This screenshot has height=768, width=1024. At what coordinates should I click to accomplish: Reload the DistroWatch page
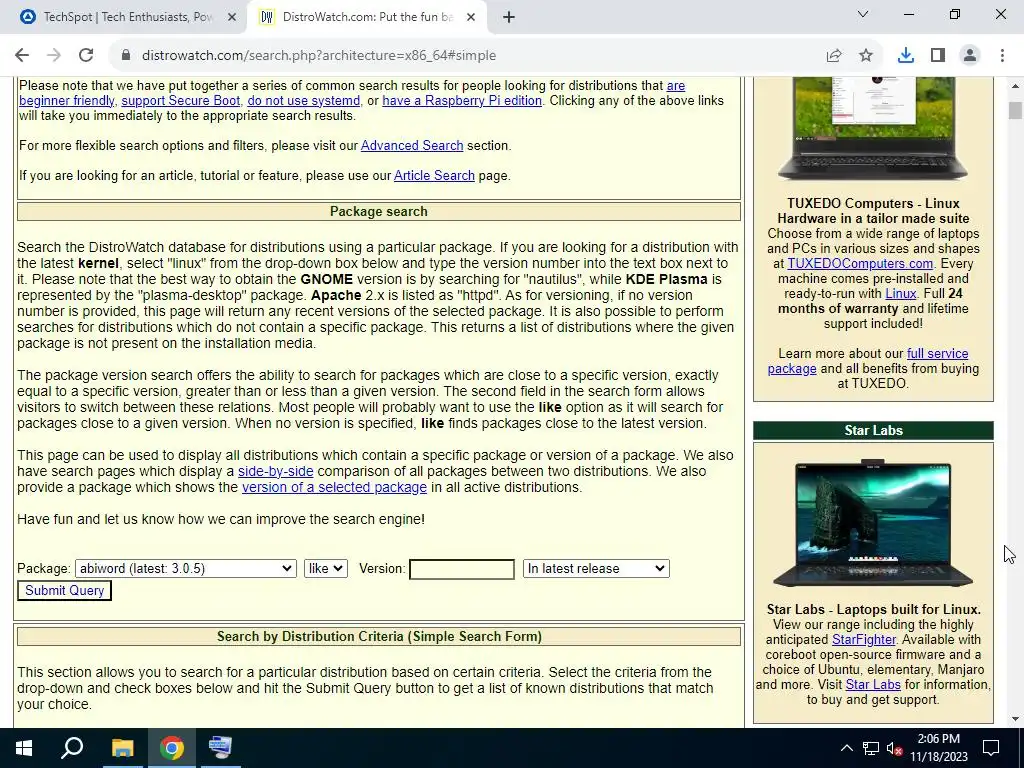pyautogui.click(x=86, y=56)
